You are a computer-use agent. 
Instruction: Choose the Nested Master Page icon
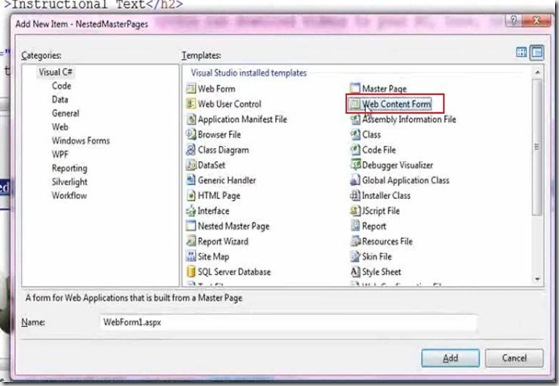coord(191,226)
